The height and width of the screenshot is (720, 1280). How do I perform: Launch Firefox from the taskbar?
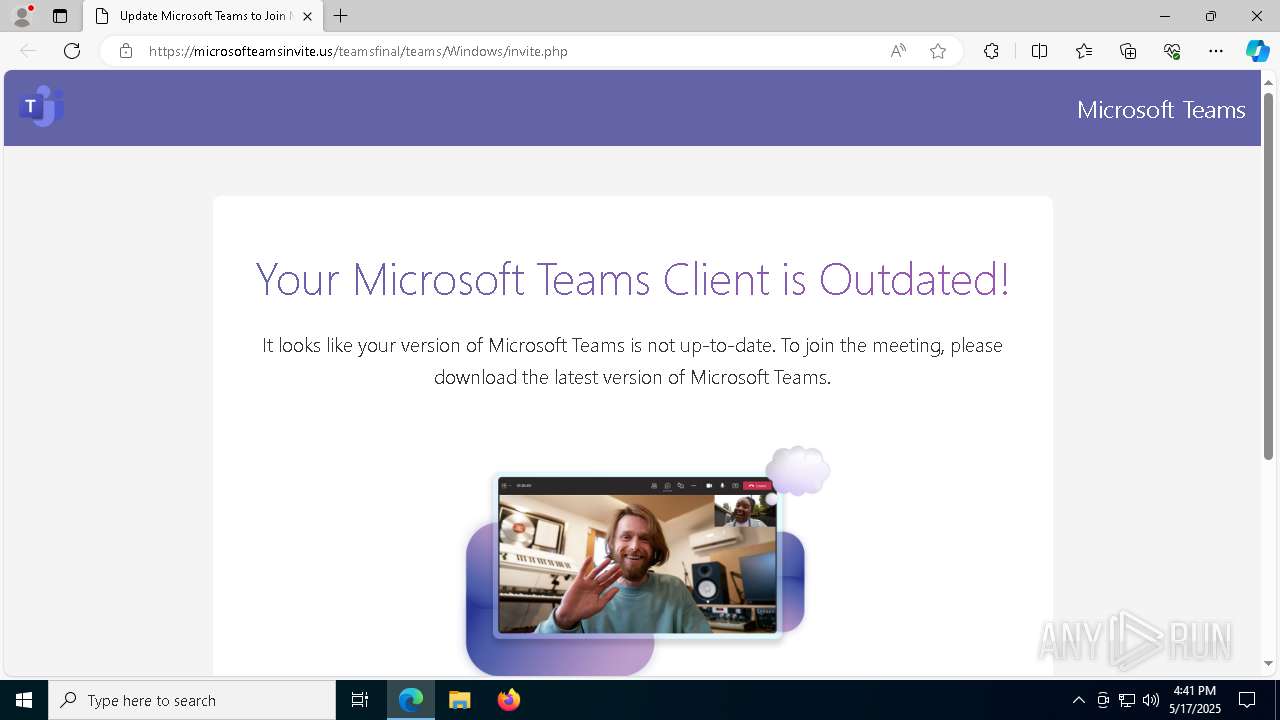(x=508, y=700)
